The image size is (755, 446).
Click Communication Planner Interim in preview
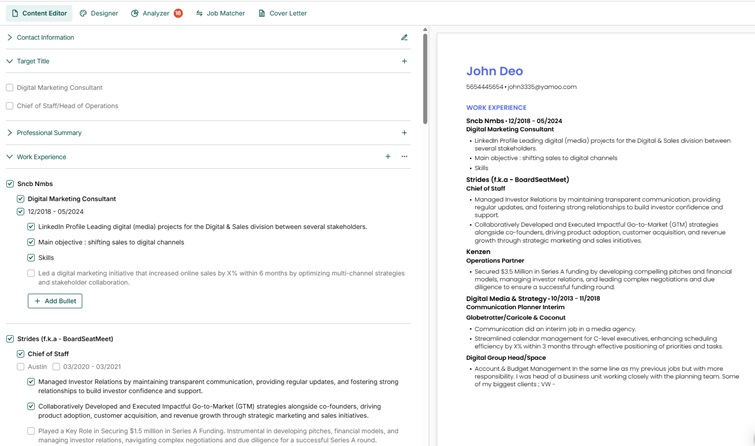coord(515,307)
